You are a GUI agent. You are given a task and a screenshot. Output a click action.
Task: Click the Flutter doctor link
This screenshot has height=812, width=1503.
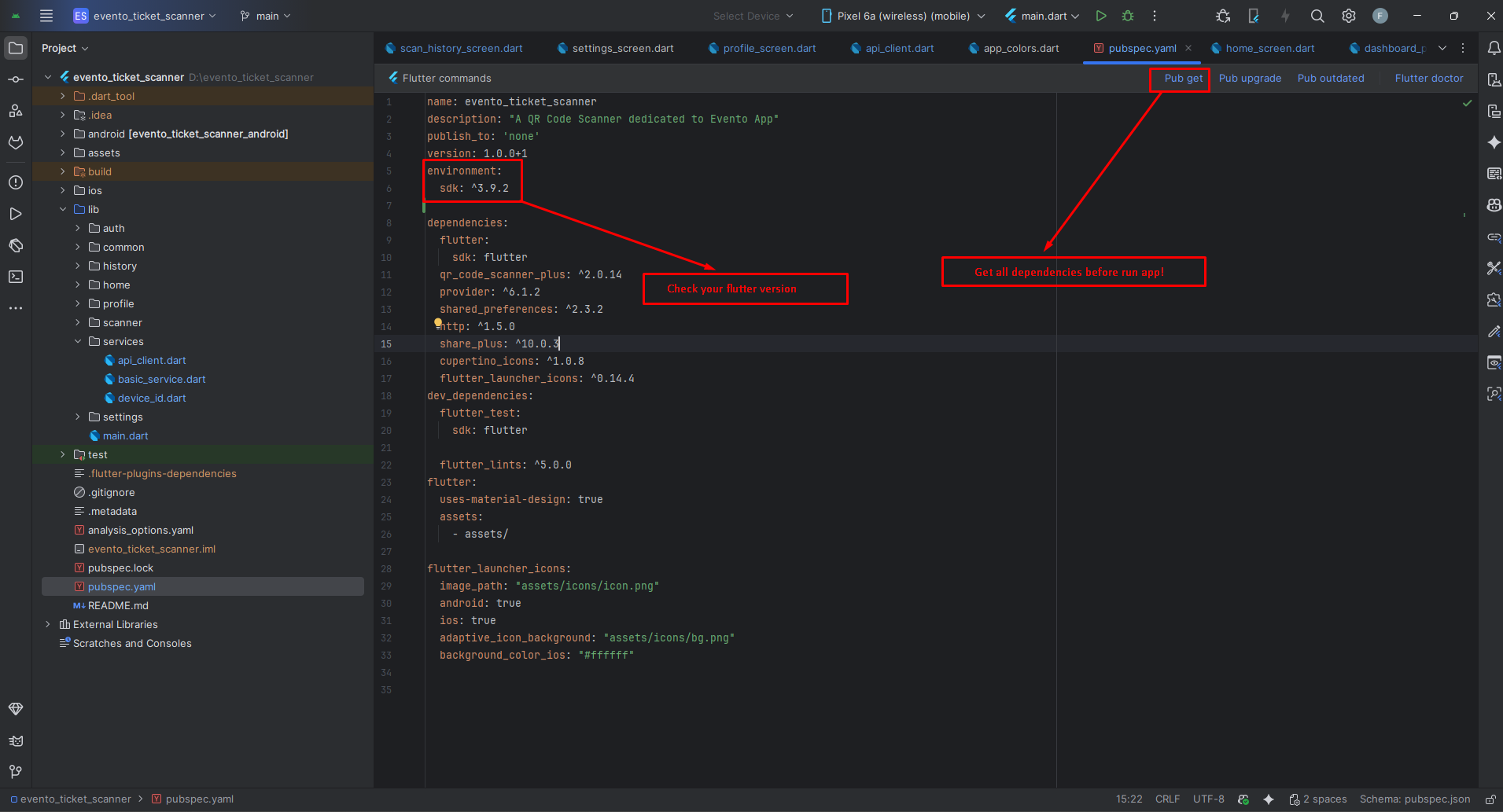[x=1429, y=78]
